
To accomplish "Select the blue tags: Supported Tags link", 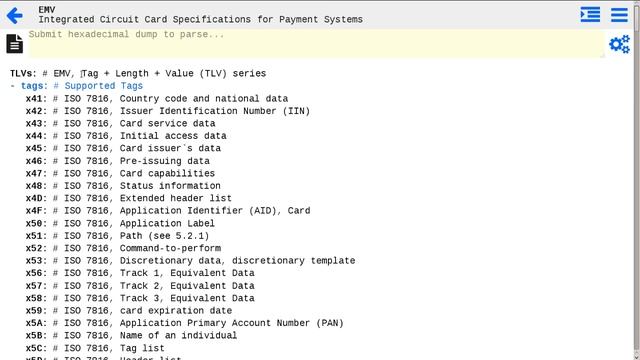I will point(82,86).
